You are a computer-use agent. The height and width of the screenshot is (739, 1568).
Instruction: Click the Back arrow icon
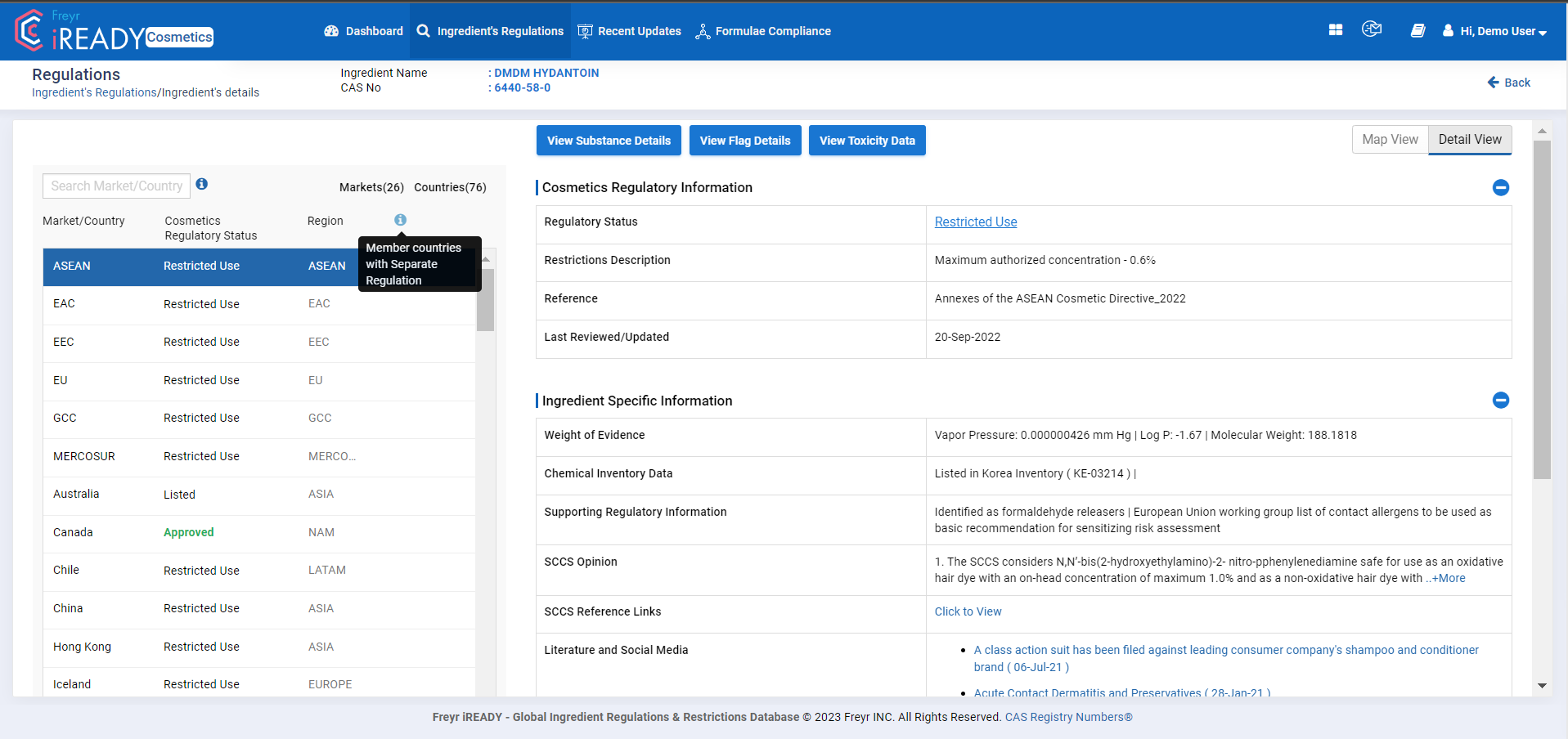pyautogui.click(x=1493, y=83)
